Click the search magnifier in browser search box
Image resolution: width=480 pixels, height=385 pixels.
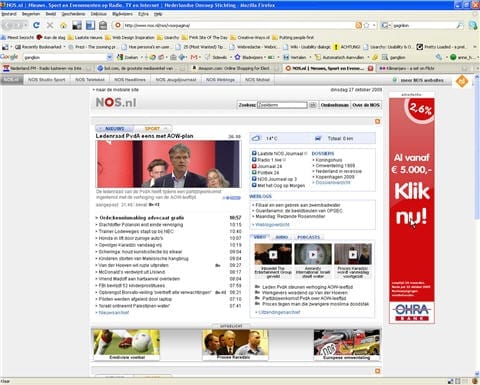point(460,25)
